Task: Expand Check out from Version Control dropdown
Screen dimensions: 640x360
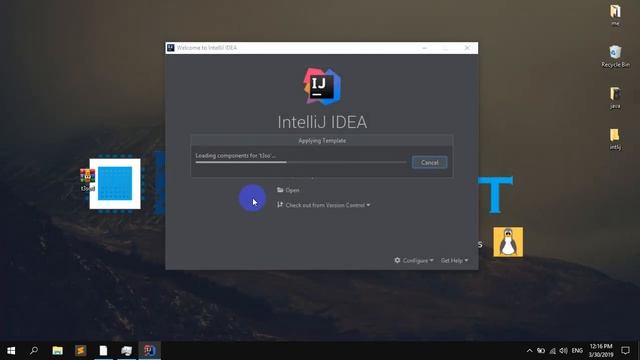Action: 324,205
